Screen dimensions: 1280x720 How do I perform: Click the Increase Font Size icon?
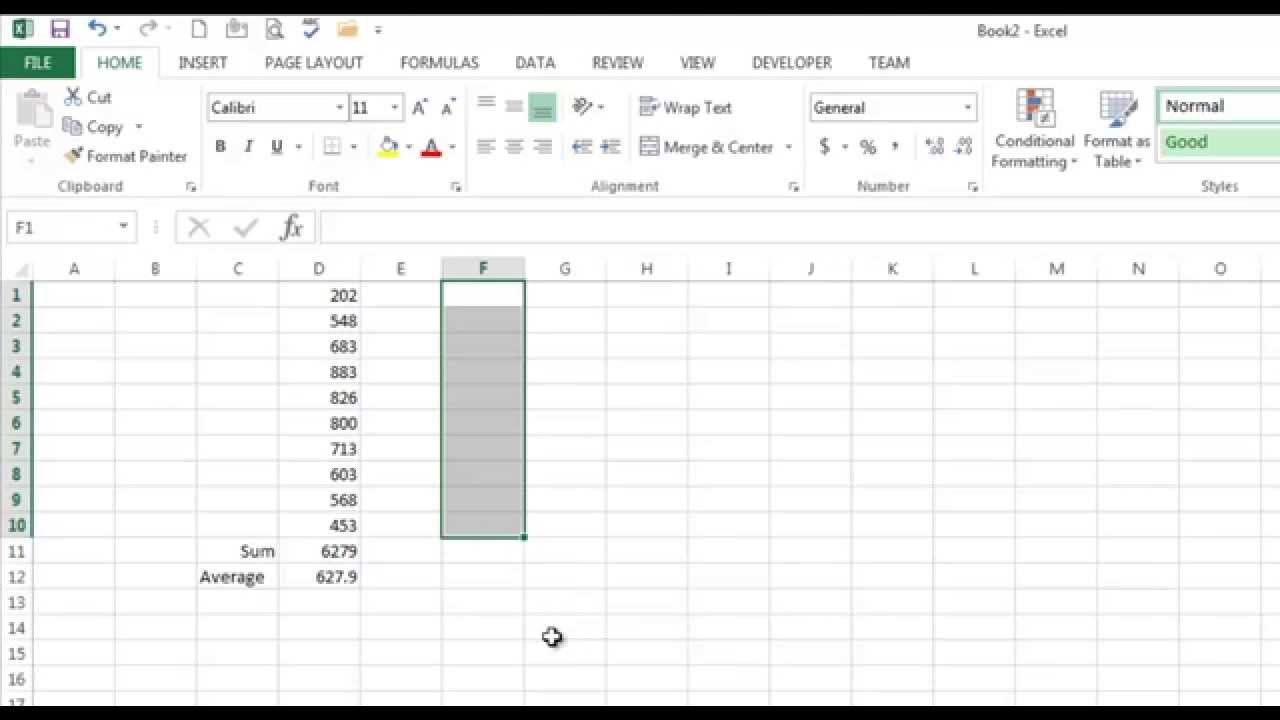point(420,107)
